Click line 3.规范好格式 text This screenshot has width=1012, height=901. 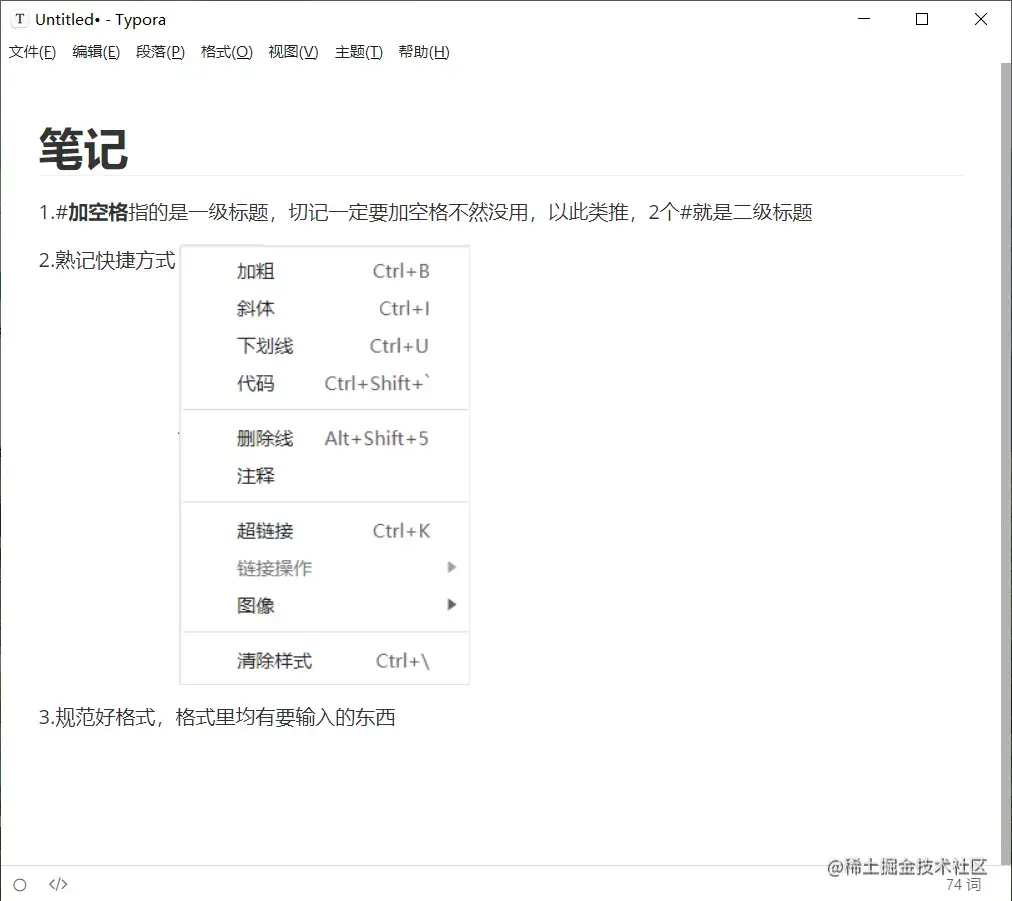tap(217, 717)
